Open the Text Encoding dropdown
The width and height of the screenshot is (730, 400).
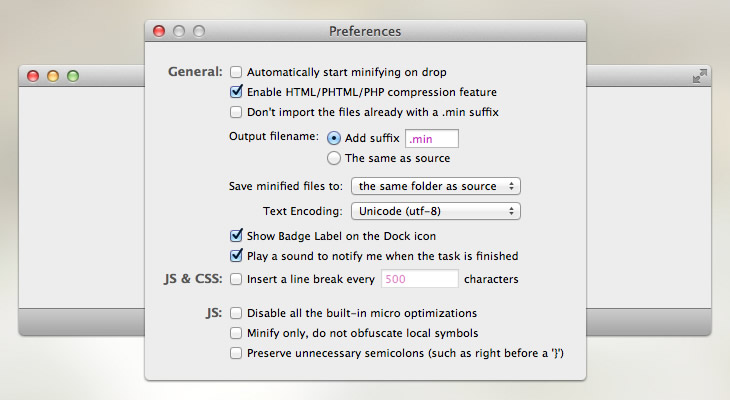436,211
